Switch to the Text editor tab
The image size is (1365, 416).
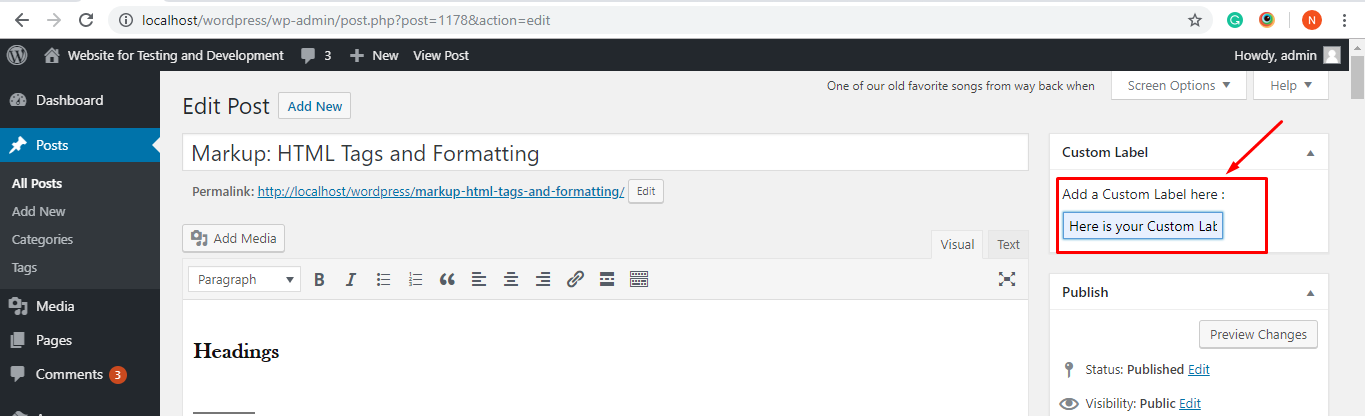click(x=1008, y=245)
